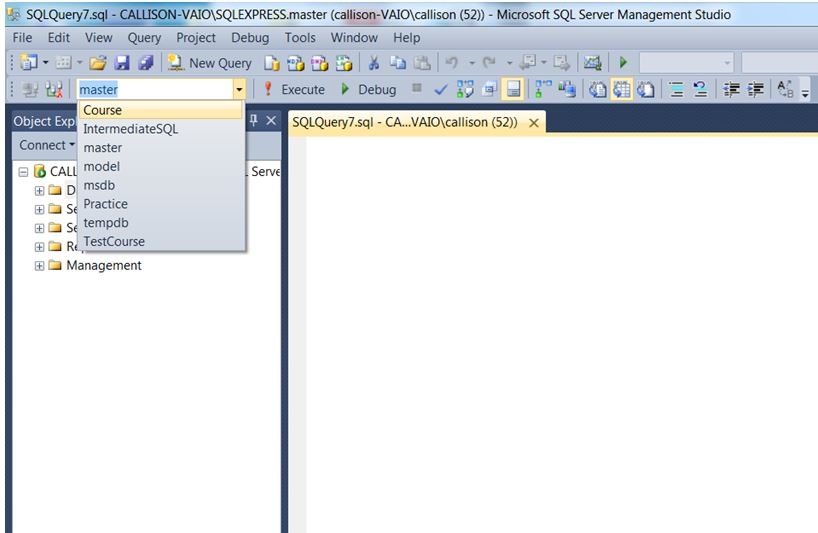Expand the first folder under the server node

(x=39, y=190)
